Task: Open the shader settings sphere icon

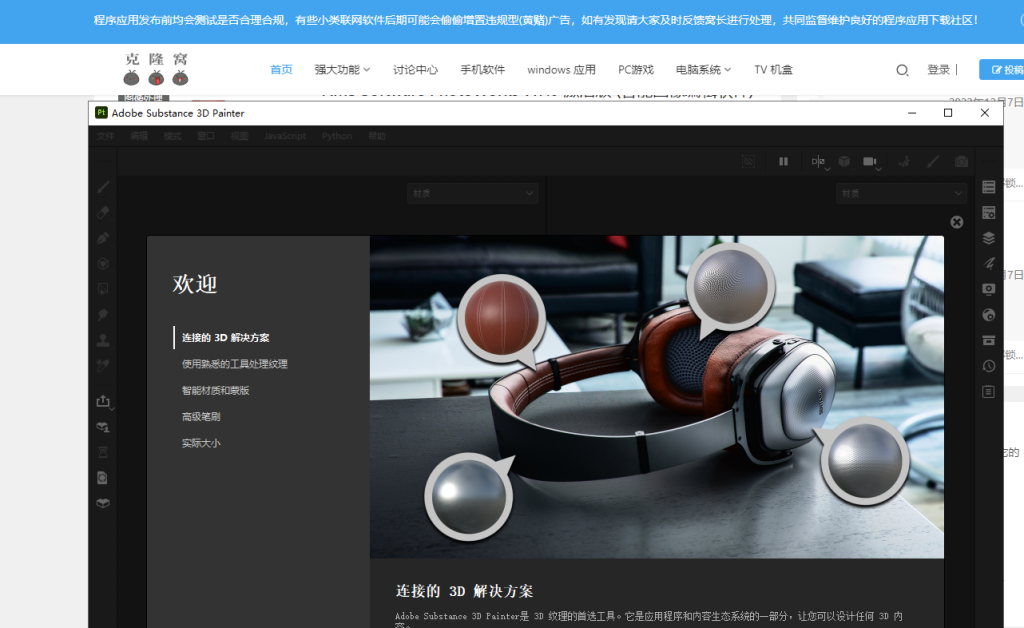Action: pyautogui.click(x=989, y=315)
